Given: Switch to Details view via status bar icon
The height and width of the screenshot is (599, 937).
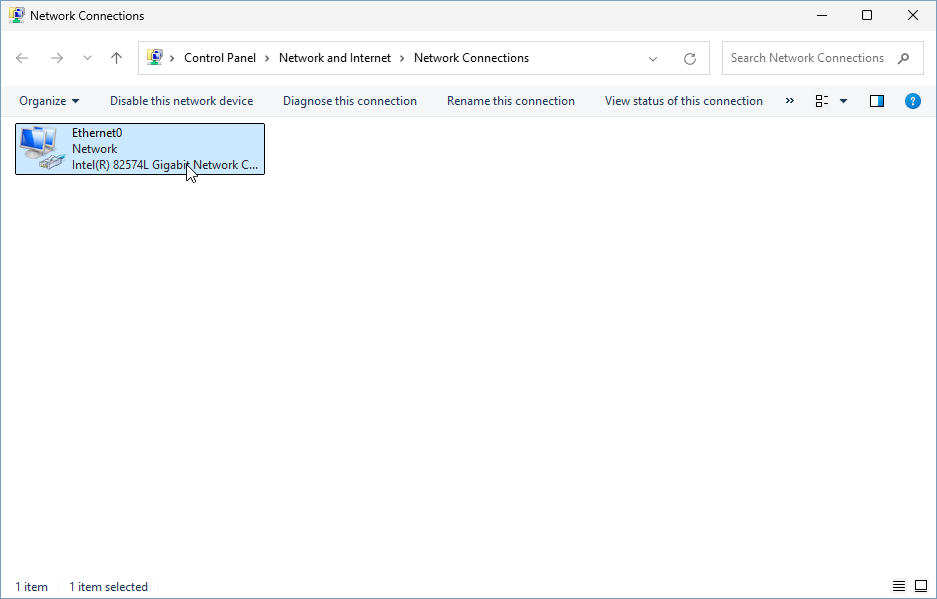Looking at the screenshot, I should [898, 586].
